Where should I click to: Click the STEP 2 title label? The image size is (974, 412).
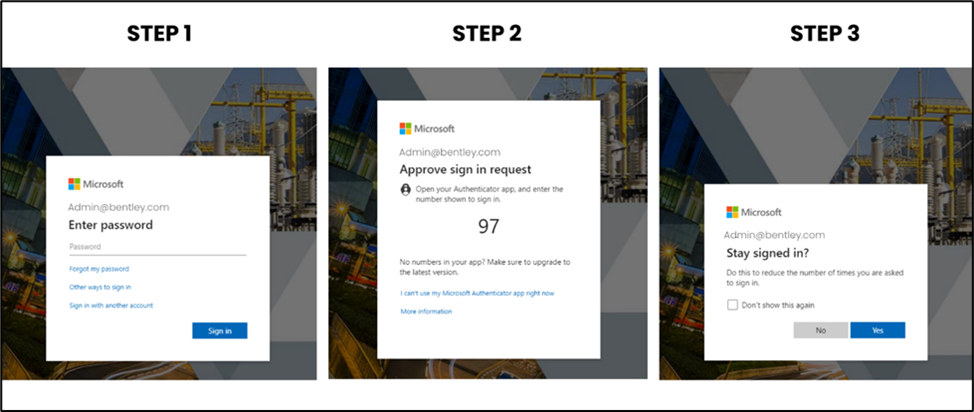[487, 33]
